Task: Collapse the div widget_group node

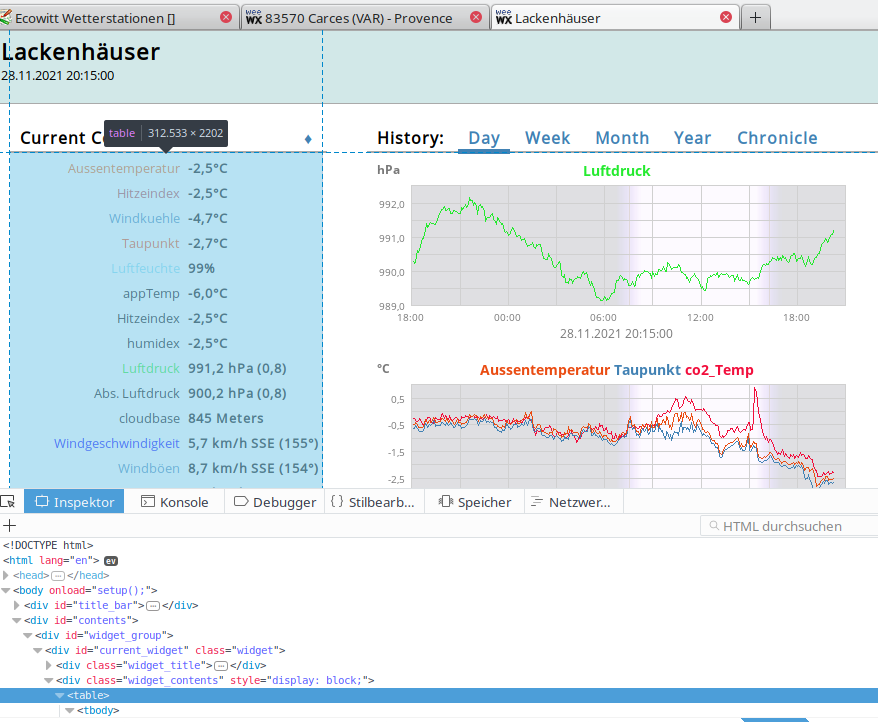Action: 28,635
